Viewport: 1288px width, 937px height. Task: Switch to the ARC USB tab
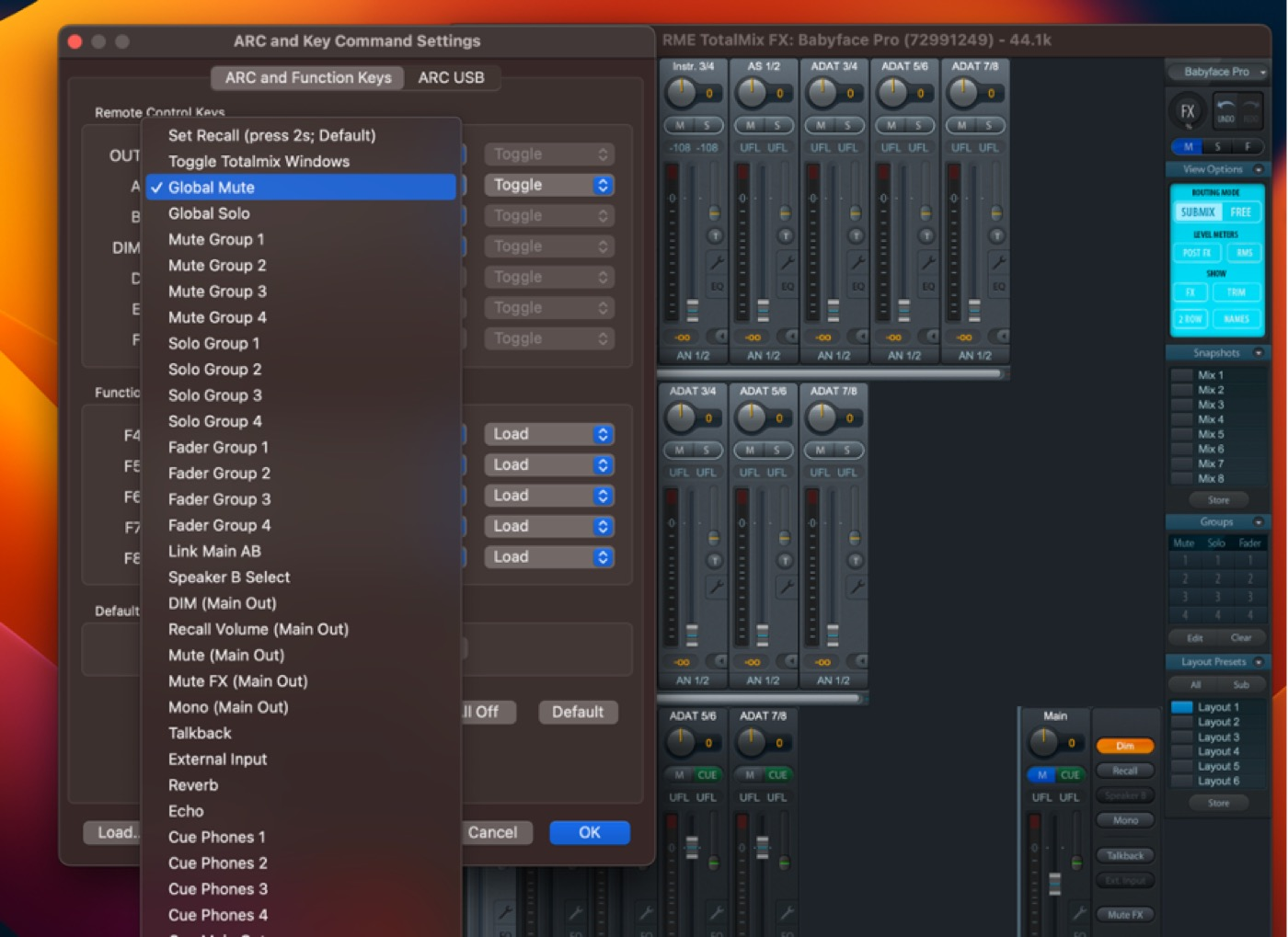click(x=451, y=77)
